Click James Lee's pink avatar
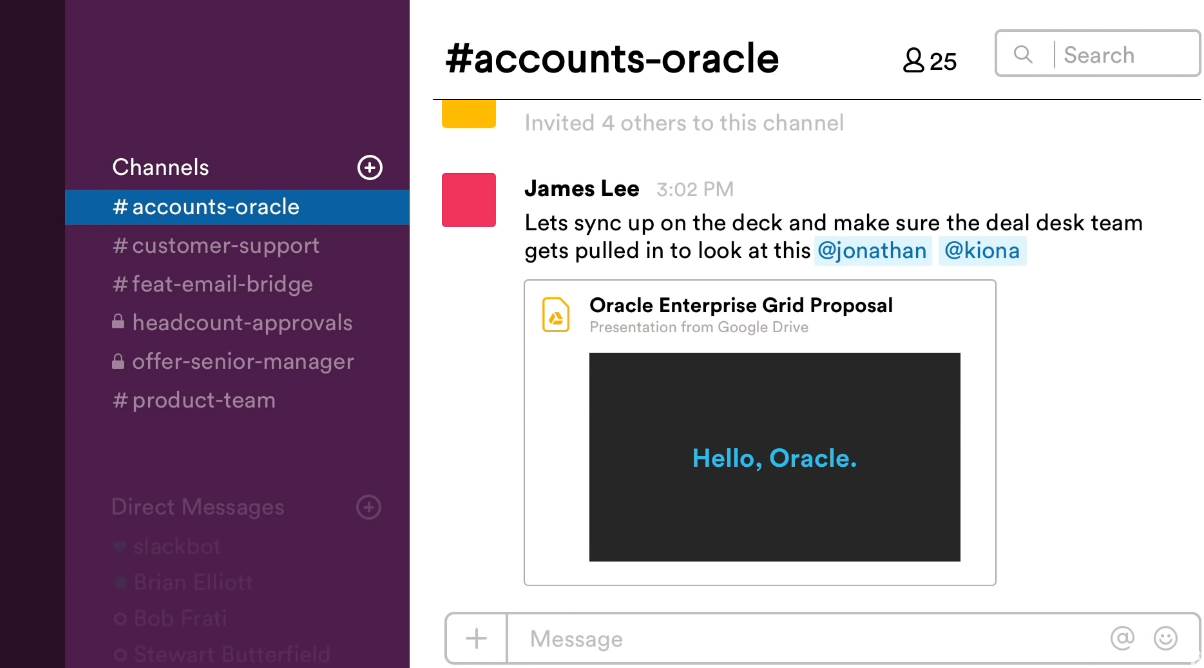Screen dimensions: 1204x668 coord(469,200)
